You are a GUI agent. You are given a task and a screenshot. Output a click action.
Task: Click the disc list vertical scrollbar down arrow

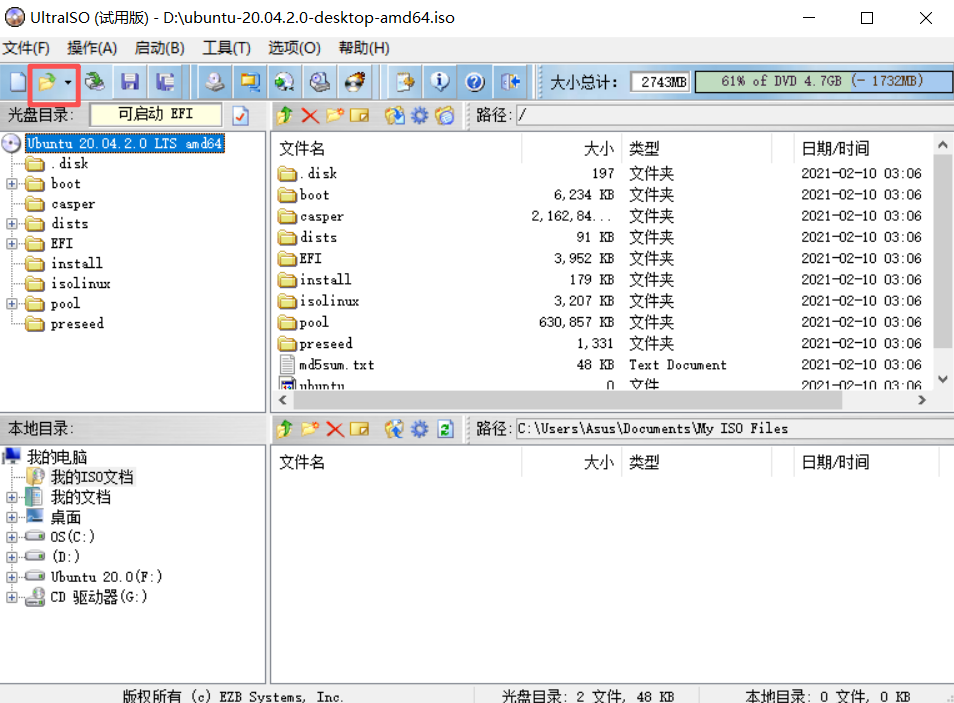tap(942, 379)
